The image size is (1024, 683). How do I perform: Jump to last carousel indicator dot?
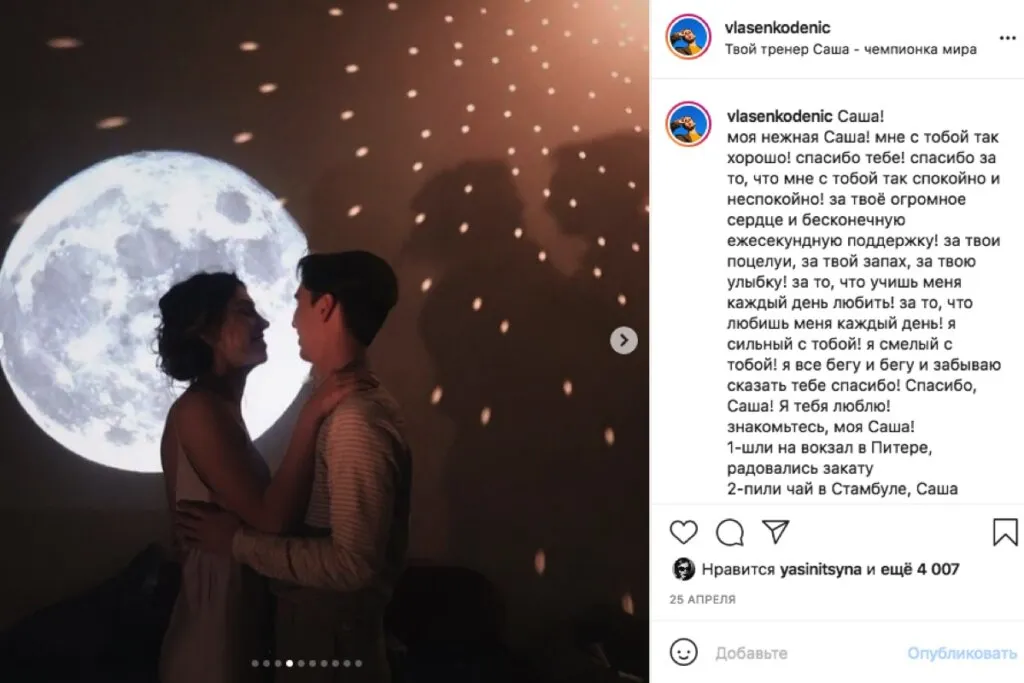click(359, 663)
